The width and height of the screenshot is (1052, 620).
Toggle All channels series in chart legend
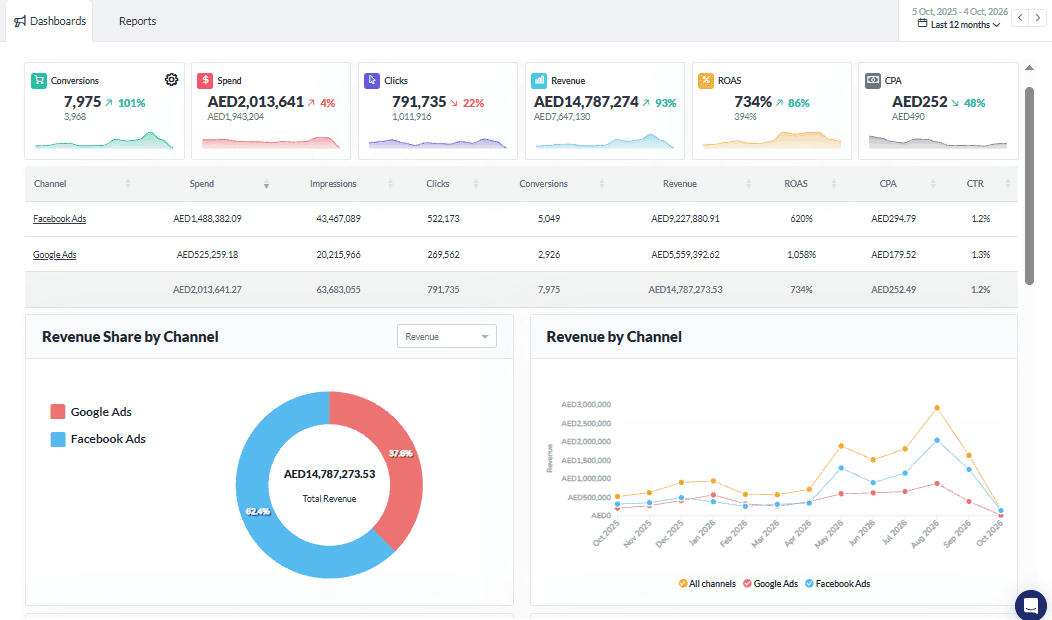(x=707, y=584)
